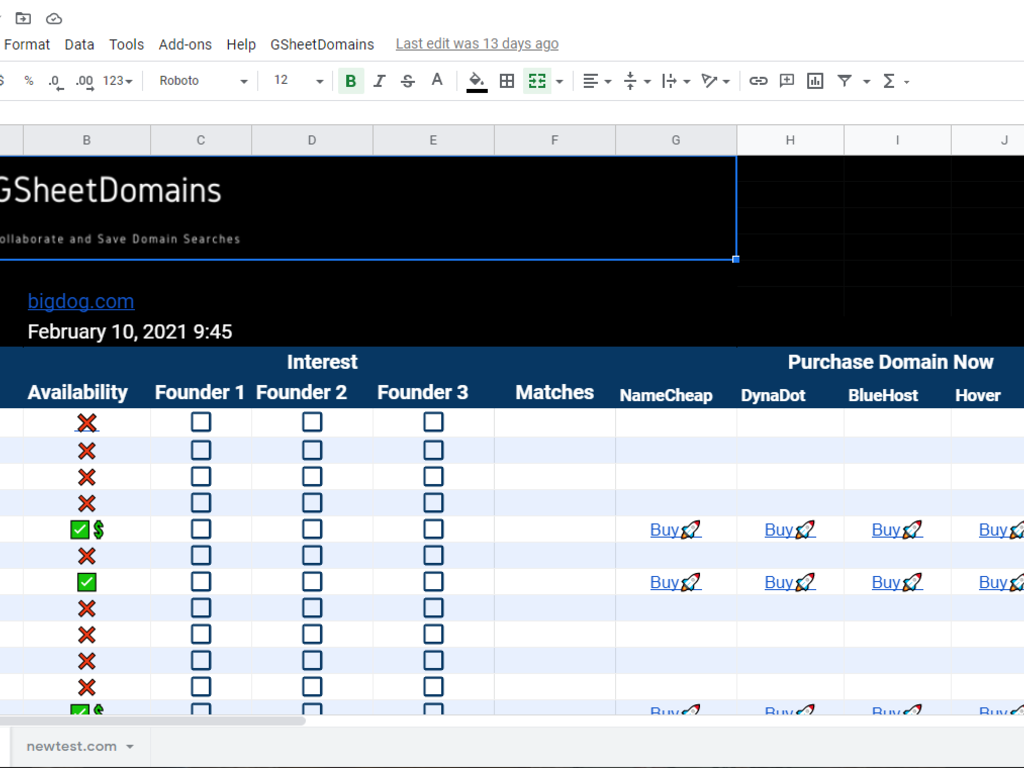Open the fill color picker
The width and height of the screenshot is (1024, 768).
[x=477, y=81]
